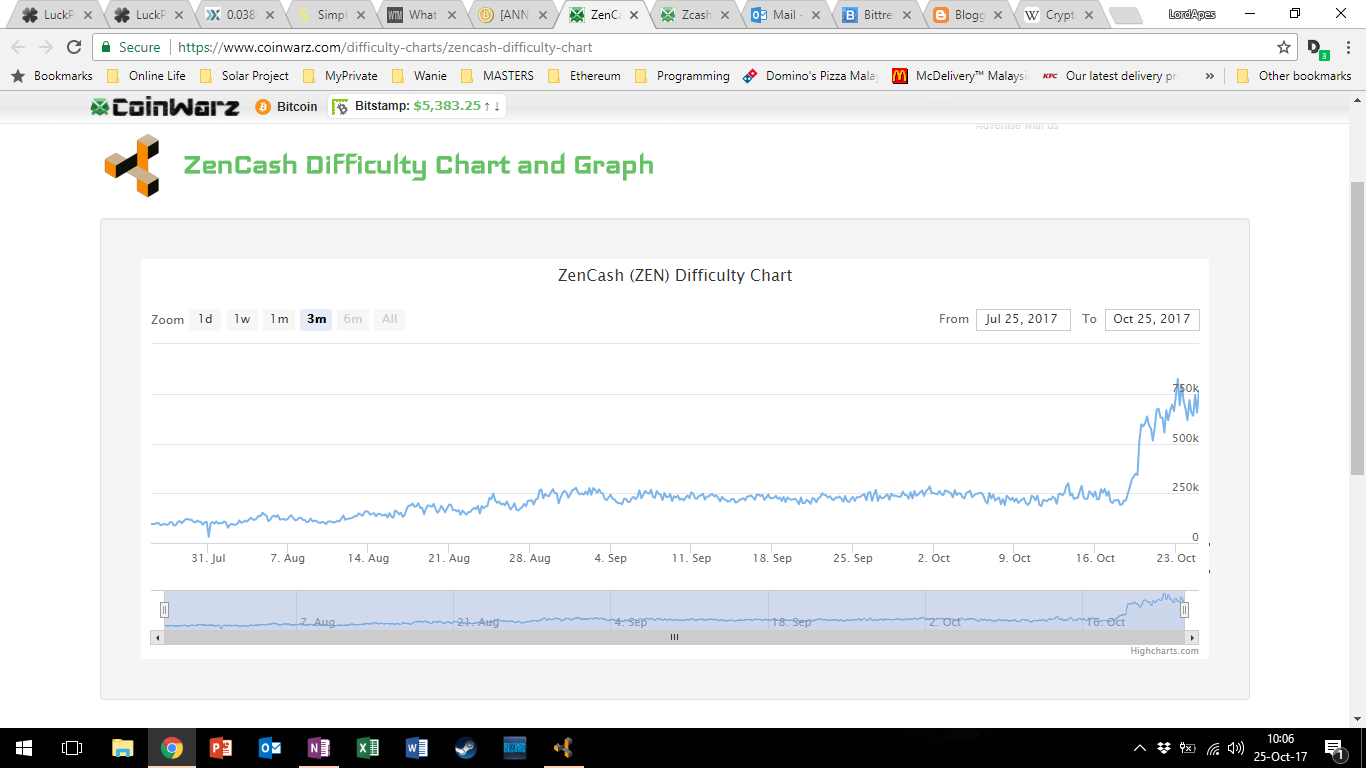The width and height of the screenshot is (1366, 768).
Task: Set chart zoom to 1w
Action: 242,319
